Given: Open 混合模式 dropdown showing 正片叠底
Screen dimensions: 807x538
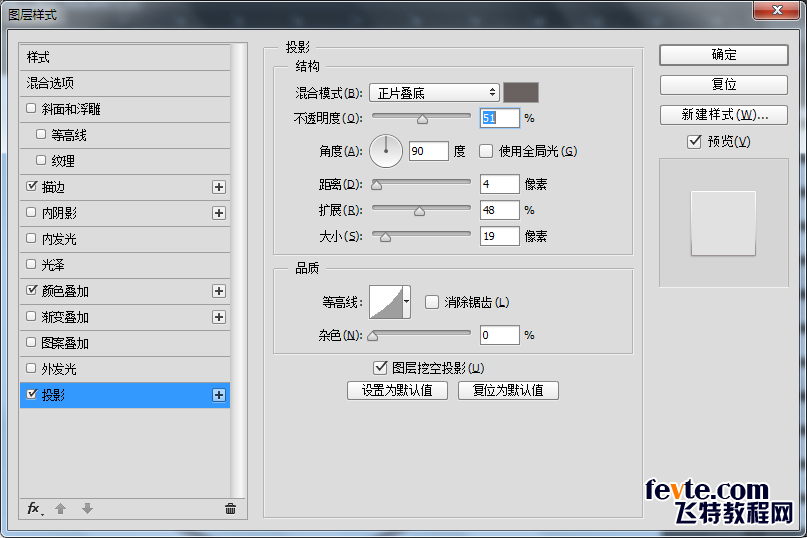Looking at the screenshot, I should click(434, 93).
